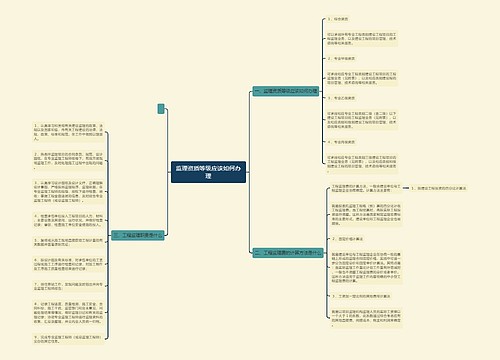500x360 pixels.
Task: Select subtopic 4、专业丙级资质
Action: pyautogui.click(x=341, y=142)
